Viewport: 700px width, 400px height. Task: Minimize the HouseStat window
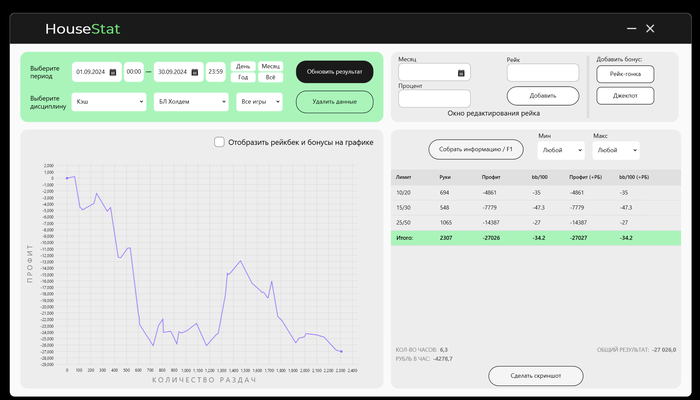point(631,29)
